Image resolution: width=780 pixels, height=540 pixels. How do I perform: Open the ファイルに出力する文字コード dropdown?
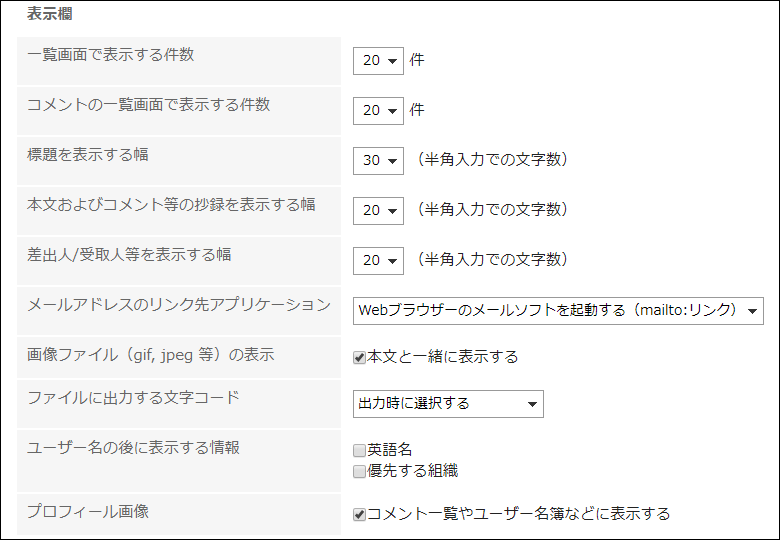point(448,404)
